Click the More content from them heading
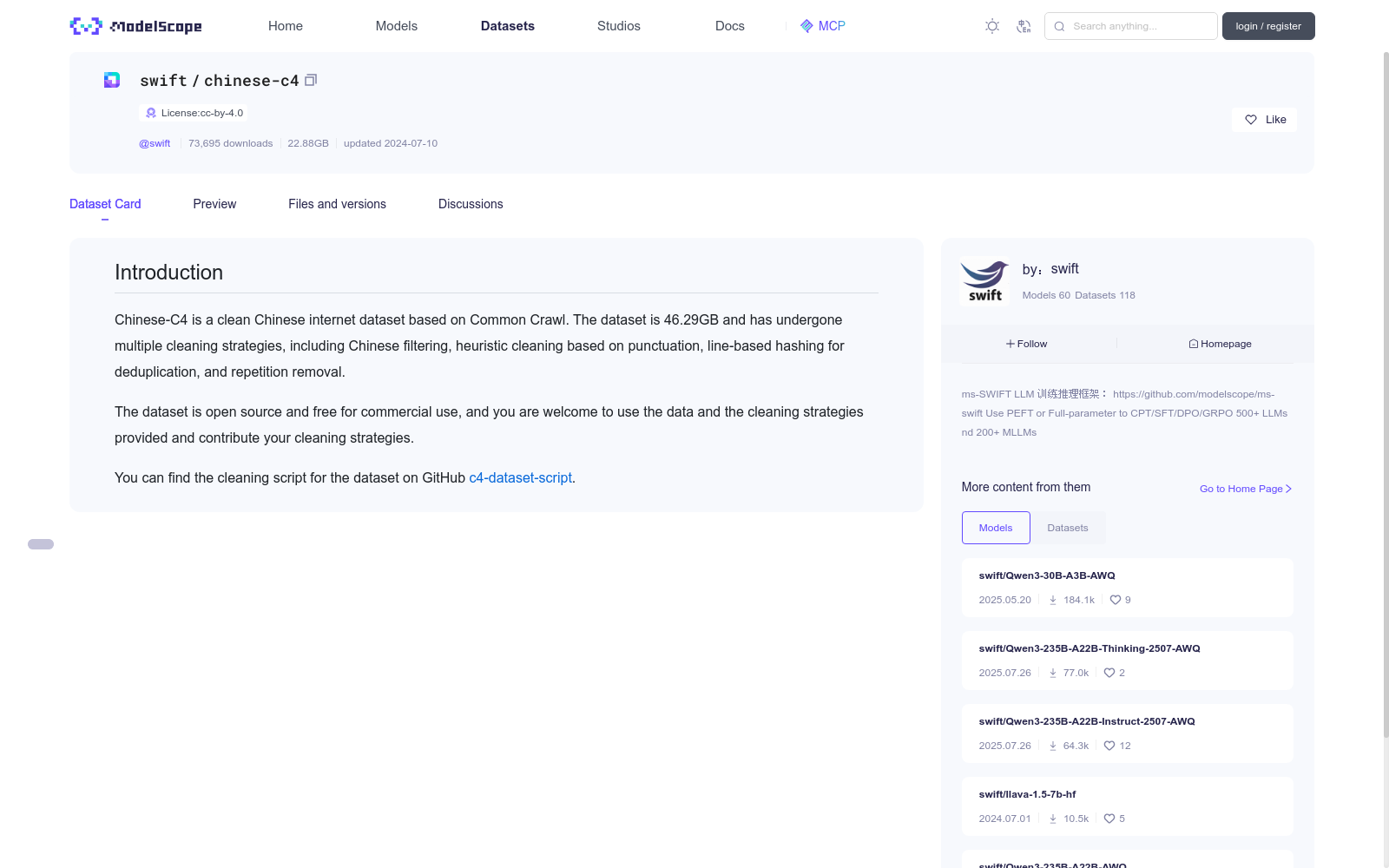1389x868 pixels. click(1026, 487)
